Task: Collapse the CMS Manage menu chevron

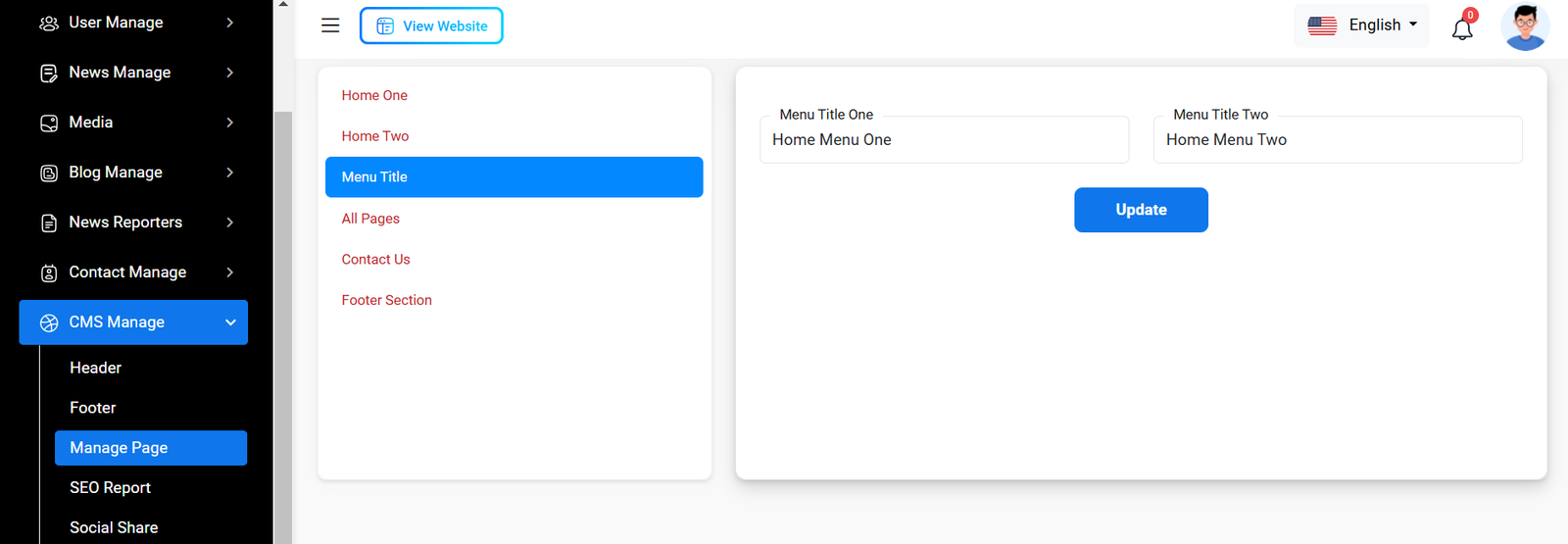Action: pyautogui.click(x=230, y=322)
